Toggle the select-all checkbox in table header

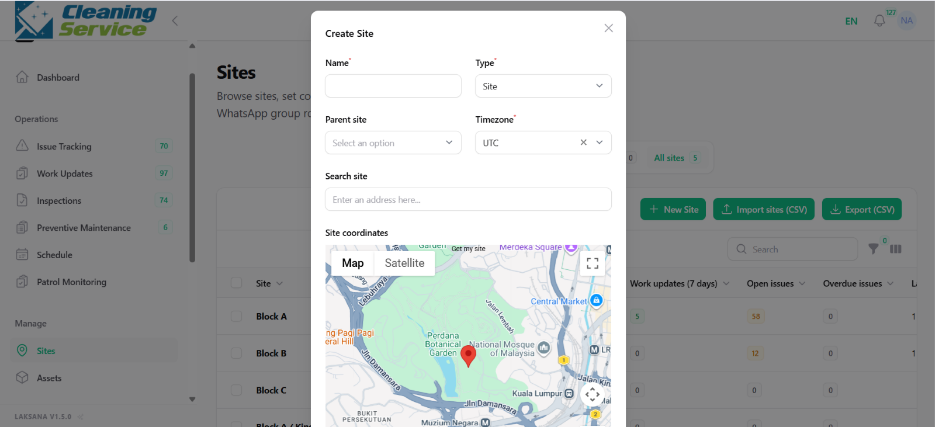pos(236,283)
